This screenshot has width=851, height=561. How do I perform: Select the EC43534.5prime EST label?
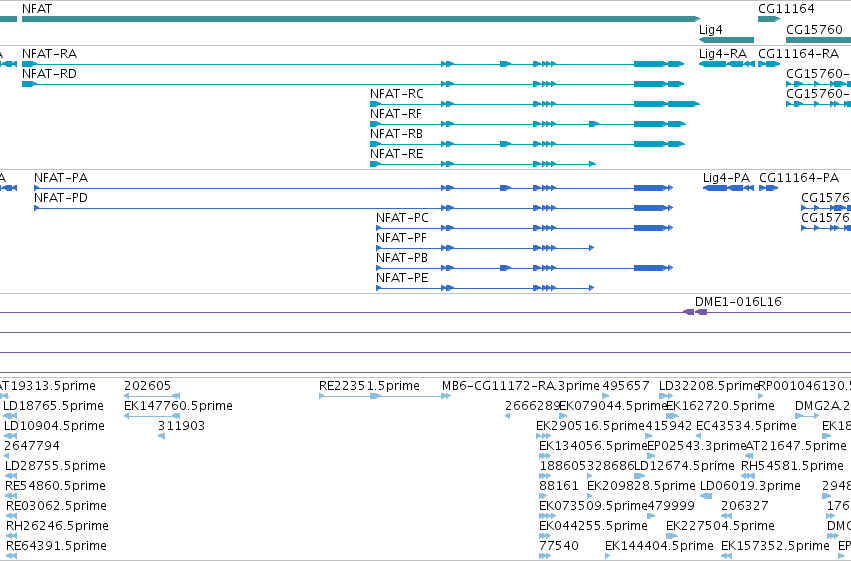tap(746, 426)
